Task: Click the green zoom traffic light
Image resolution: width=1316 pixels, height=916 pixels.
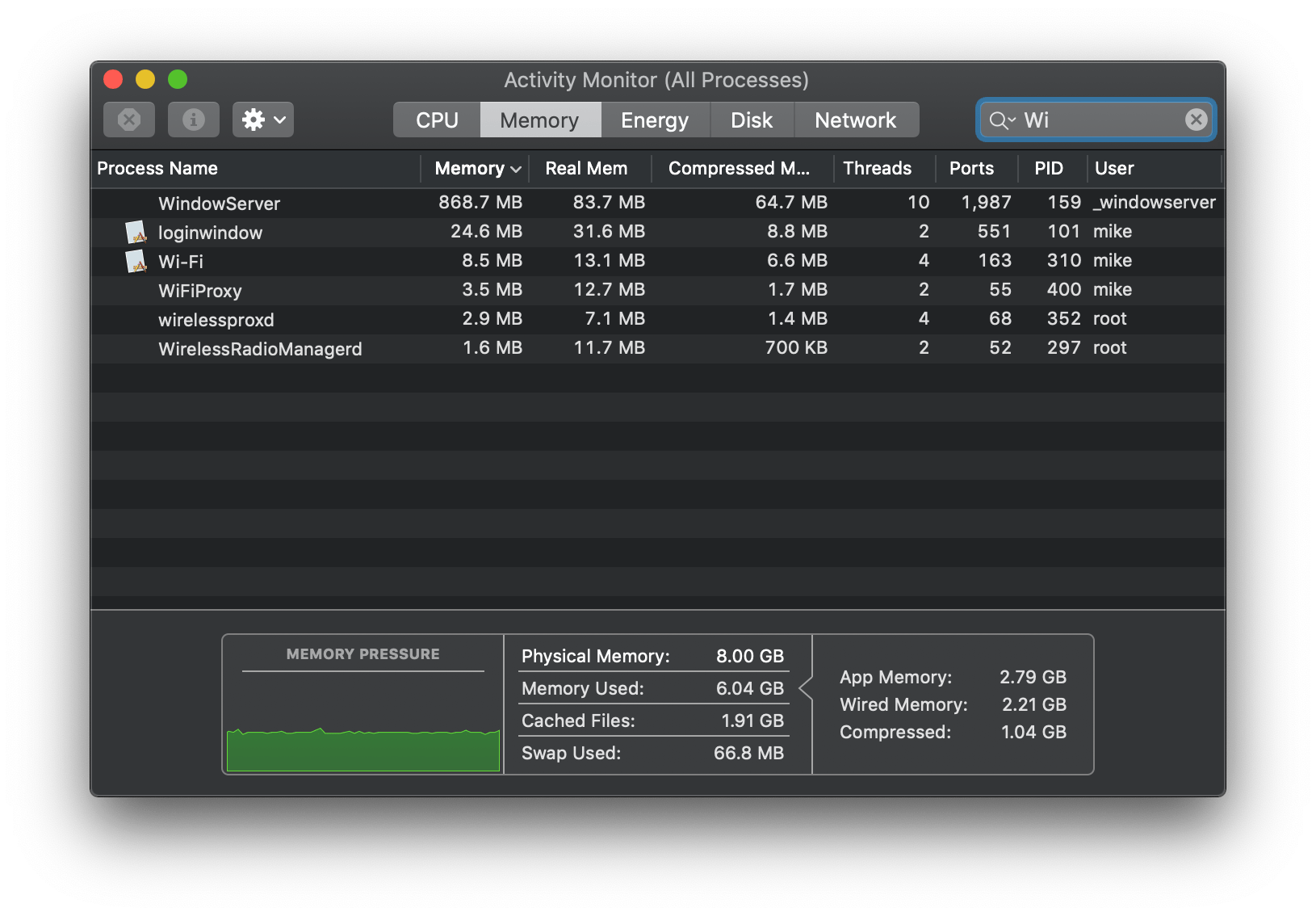Action: (x=178, y=79)
